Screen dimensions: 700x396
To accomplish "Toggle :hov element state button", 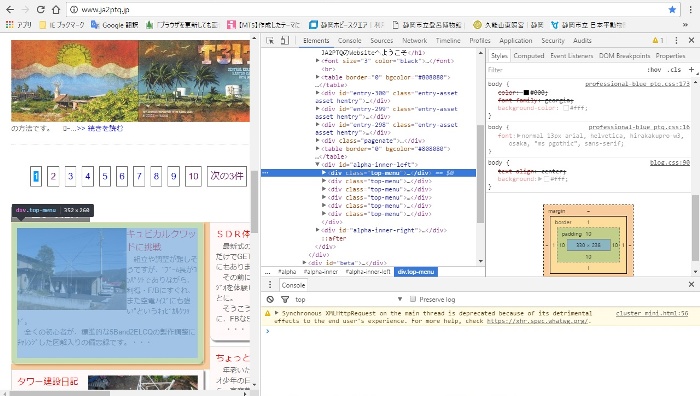I will (654, 70).
